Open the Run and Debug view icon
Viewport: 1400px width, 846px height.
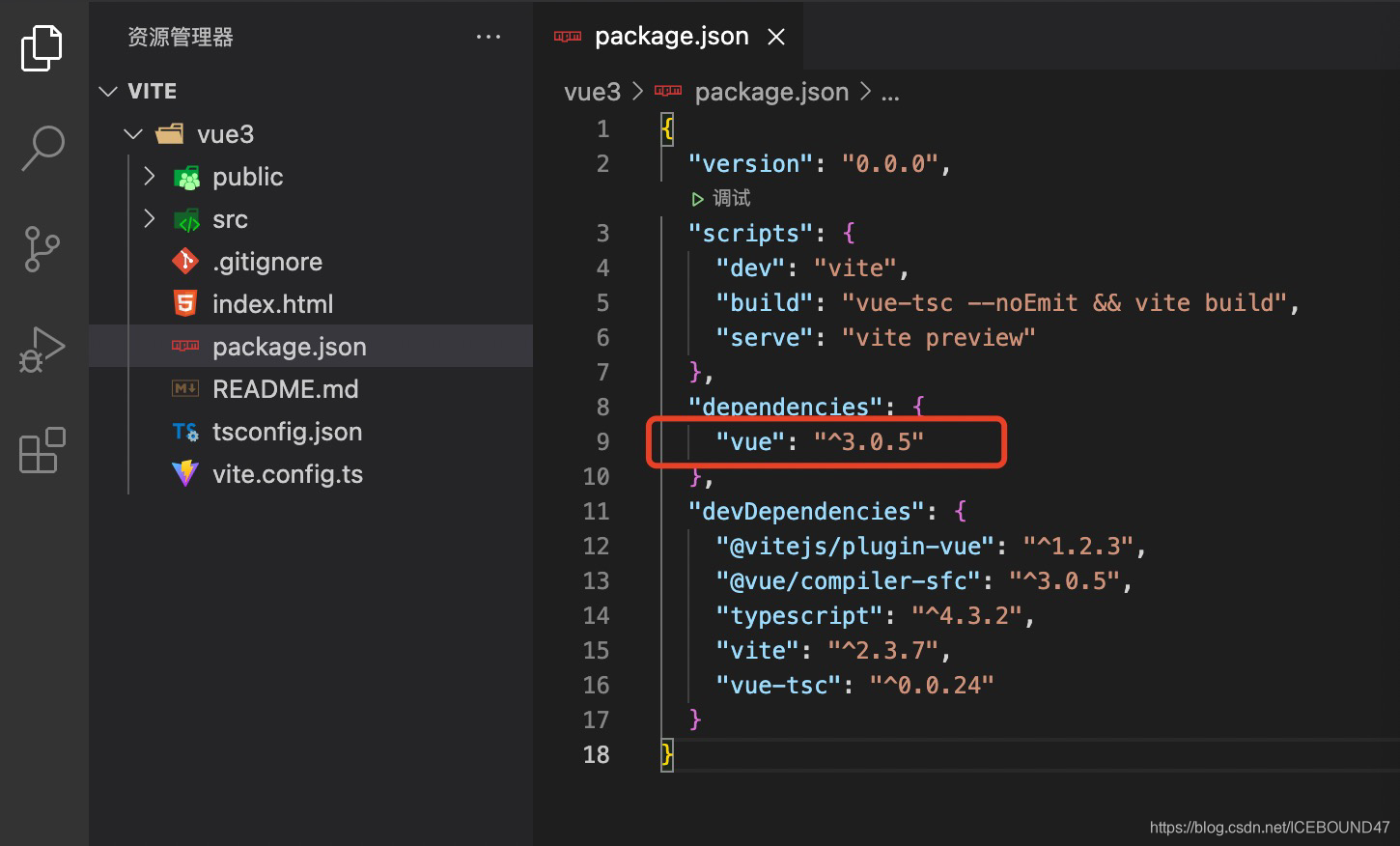(42, 350)
